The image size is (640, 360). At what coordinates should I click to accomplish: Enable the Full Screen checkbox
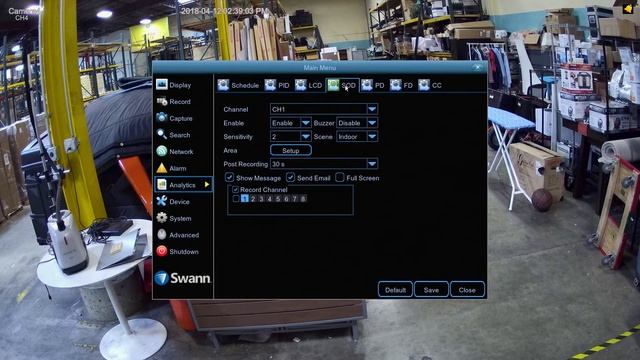pos(340,178)
